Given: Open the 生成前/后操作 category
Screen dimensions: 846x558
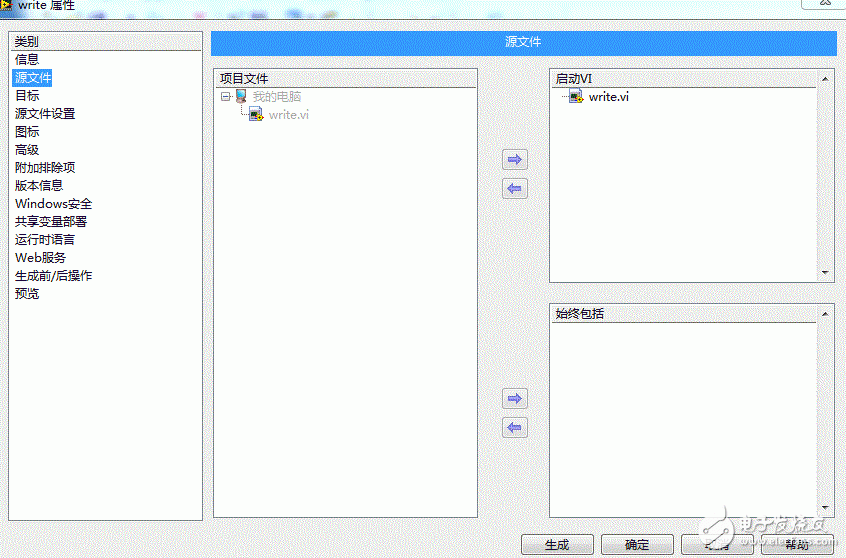Looking at the screenshot, I should coord(53,276).
